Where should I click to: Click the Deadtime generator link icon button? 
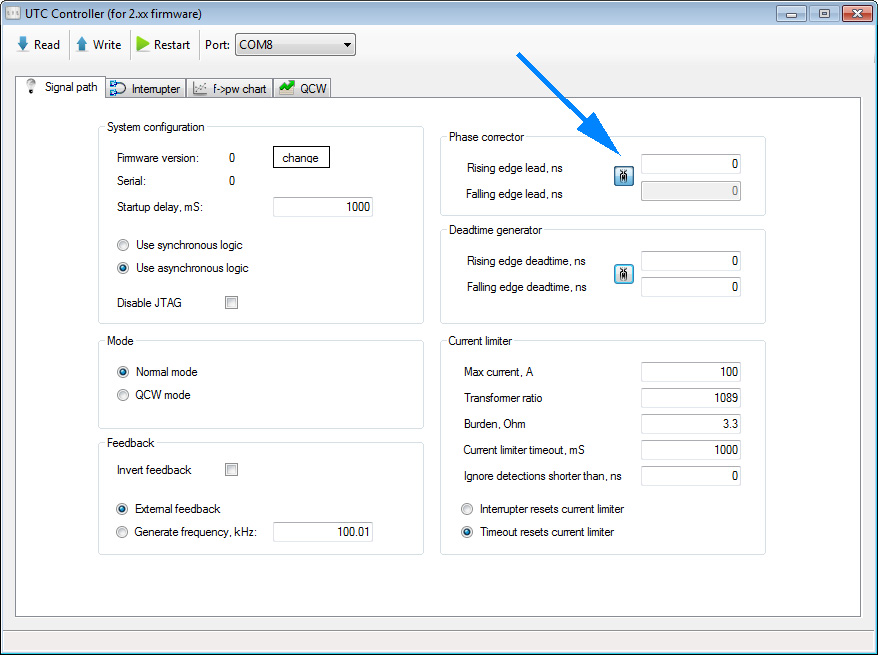click(624, 274)
